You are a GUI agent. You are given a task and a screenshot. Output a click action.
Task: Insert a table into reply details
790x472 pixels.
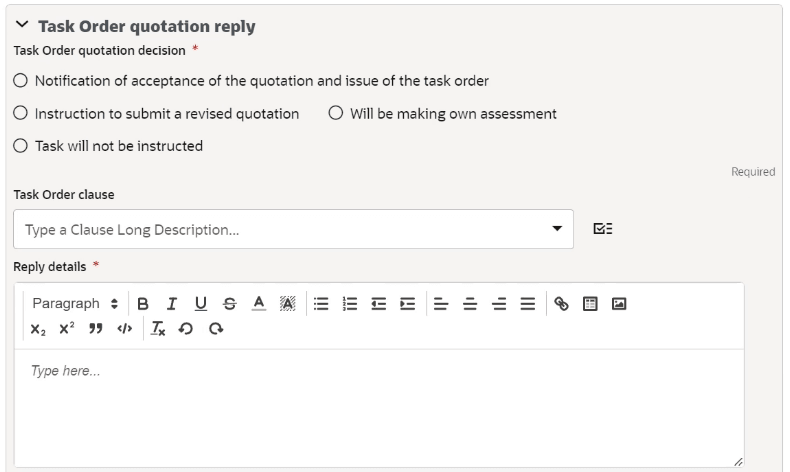tap(590, 304)
